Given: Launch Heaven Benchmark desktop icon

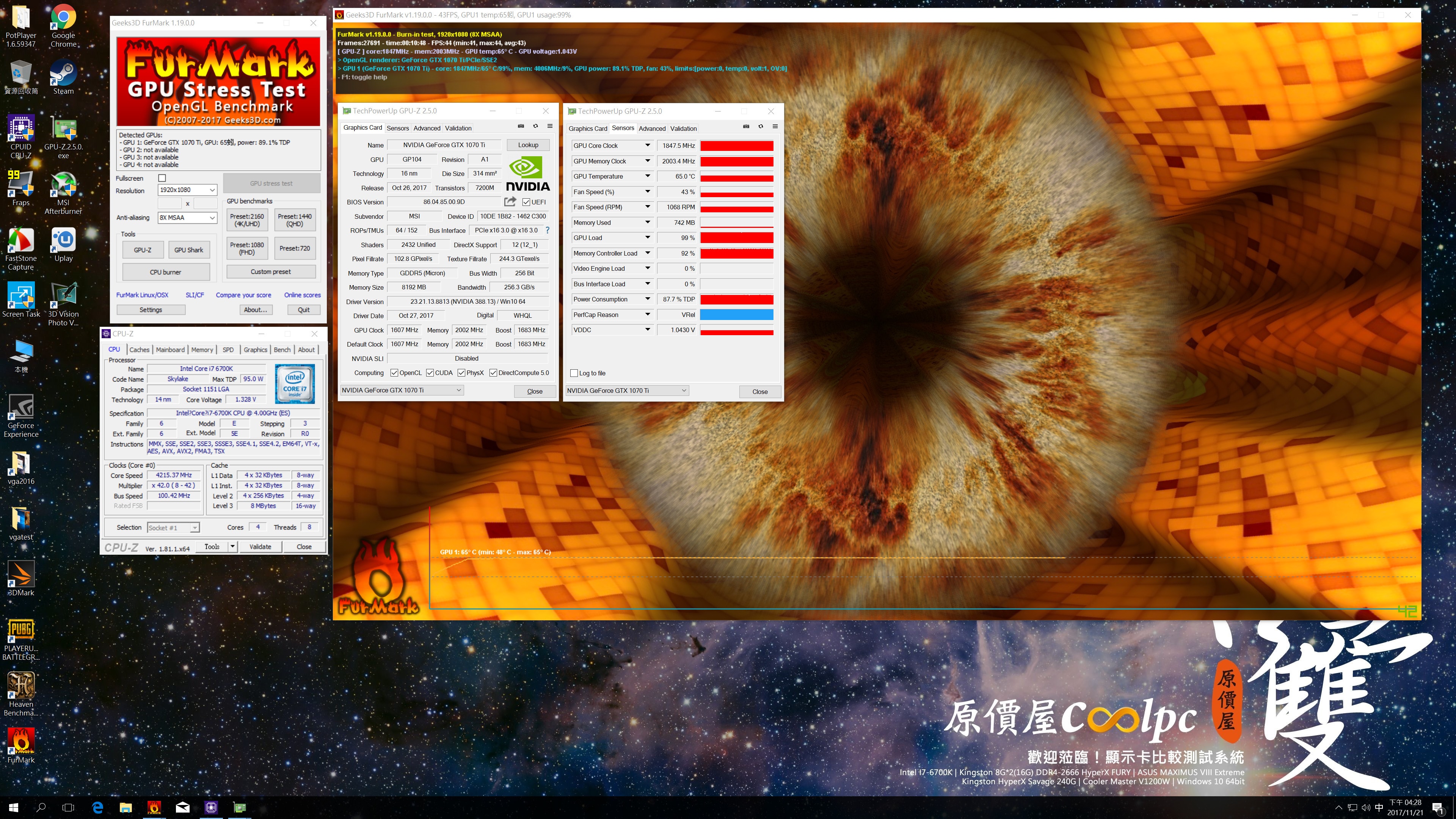Looking at the screenshot, I should click(x=21, y=694).
